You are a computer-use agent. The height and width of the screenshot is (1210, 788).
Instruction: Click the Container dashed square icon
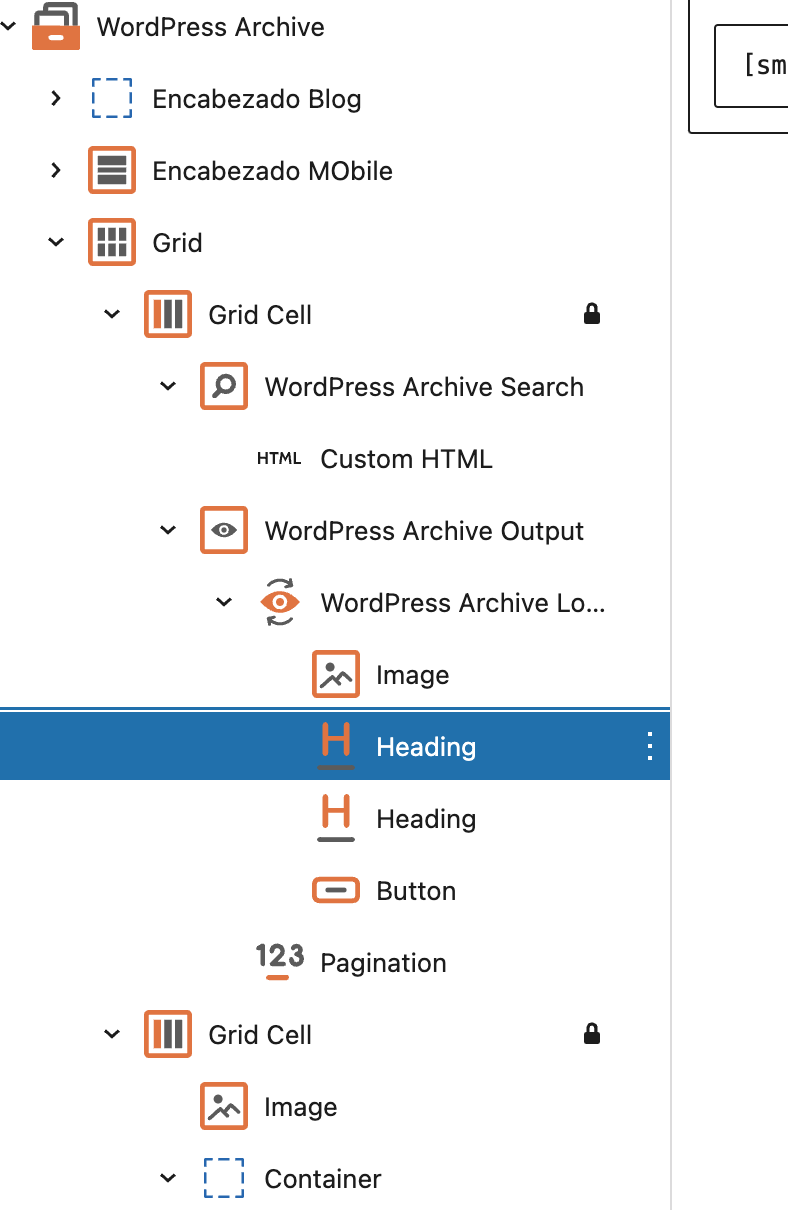coord(224,1179)
